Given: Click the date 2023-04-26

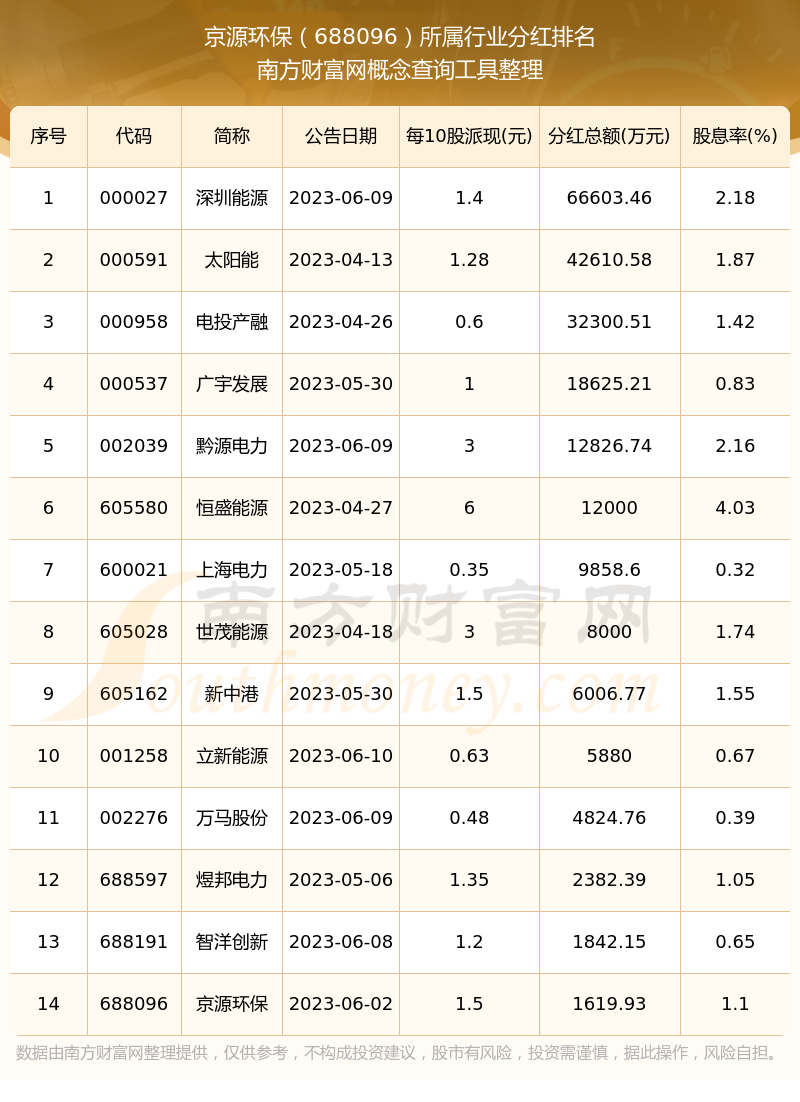Looking at the screenshot, I should 341,322.
